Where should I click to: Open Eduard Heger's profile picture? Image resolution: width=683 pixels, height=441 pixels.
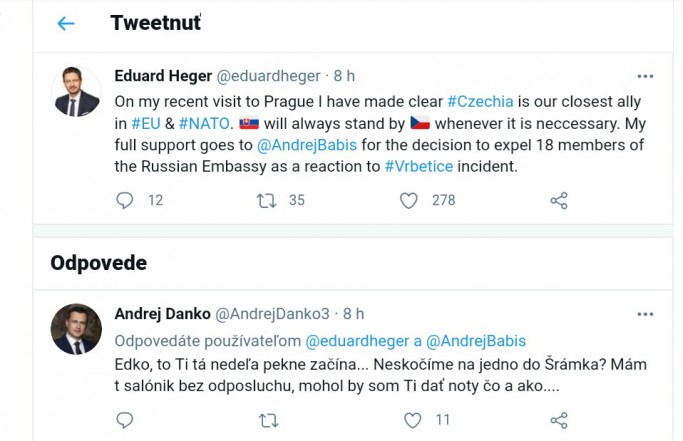pos(76,92)
